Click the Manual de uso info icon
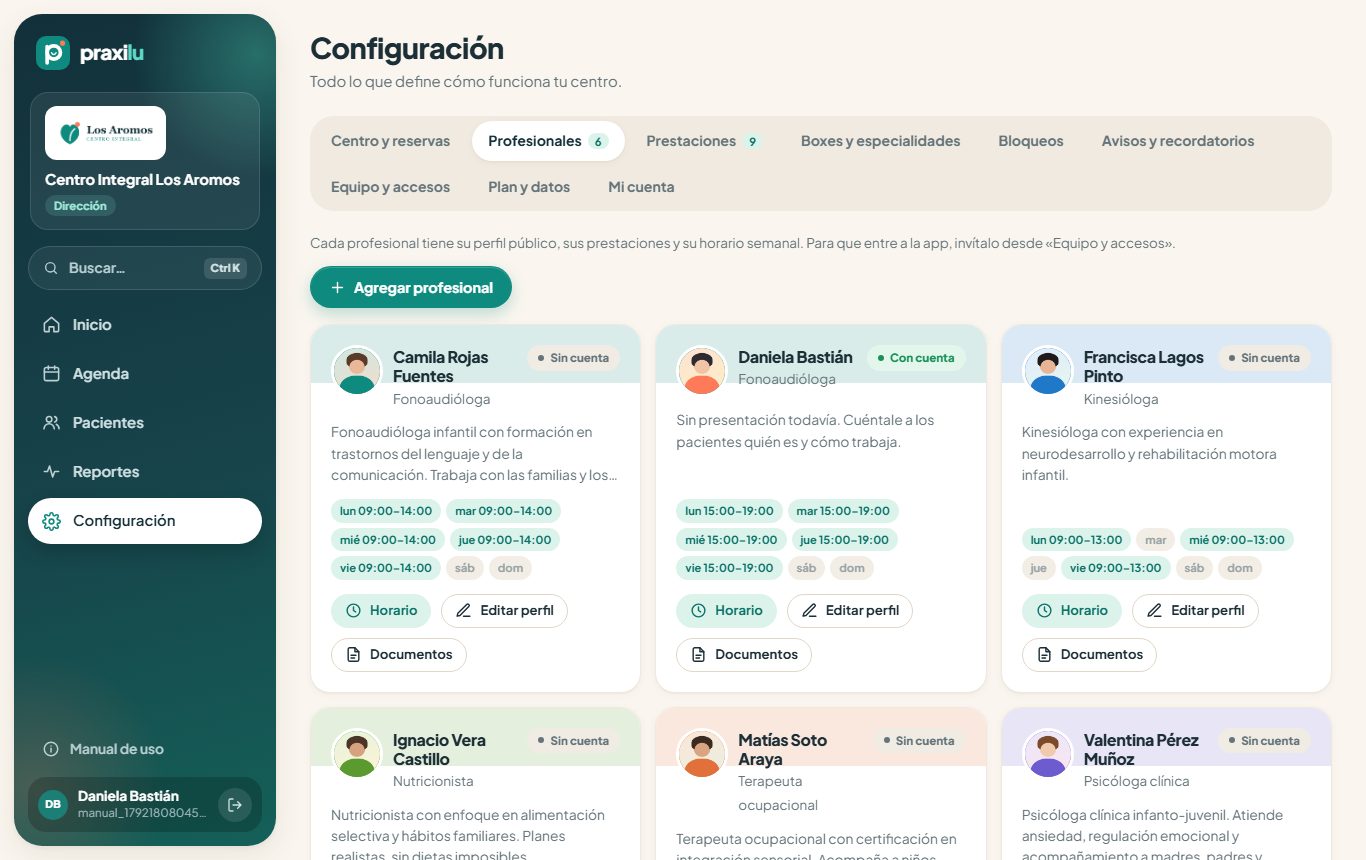The width and height of the screenshot is (1366, 860). pyautogui.click(x=51, y=749)
